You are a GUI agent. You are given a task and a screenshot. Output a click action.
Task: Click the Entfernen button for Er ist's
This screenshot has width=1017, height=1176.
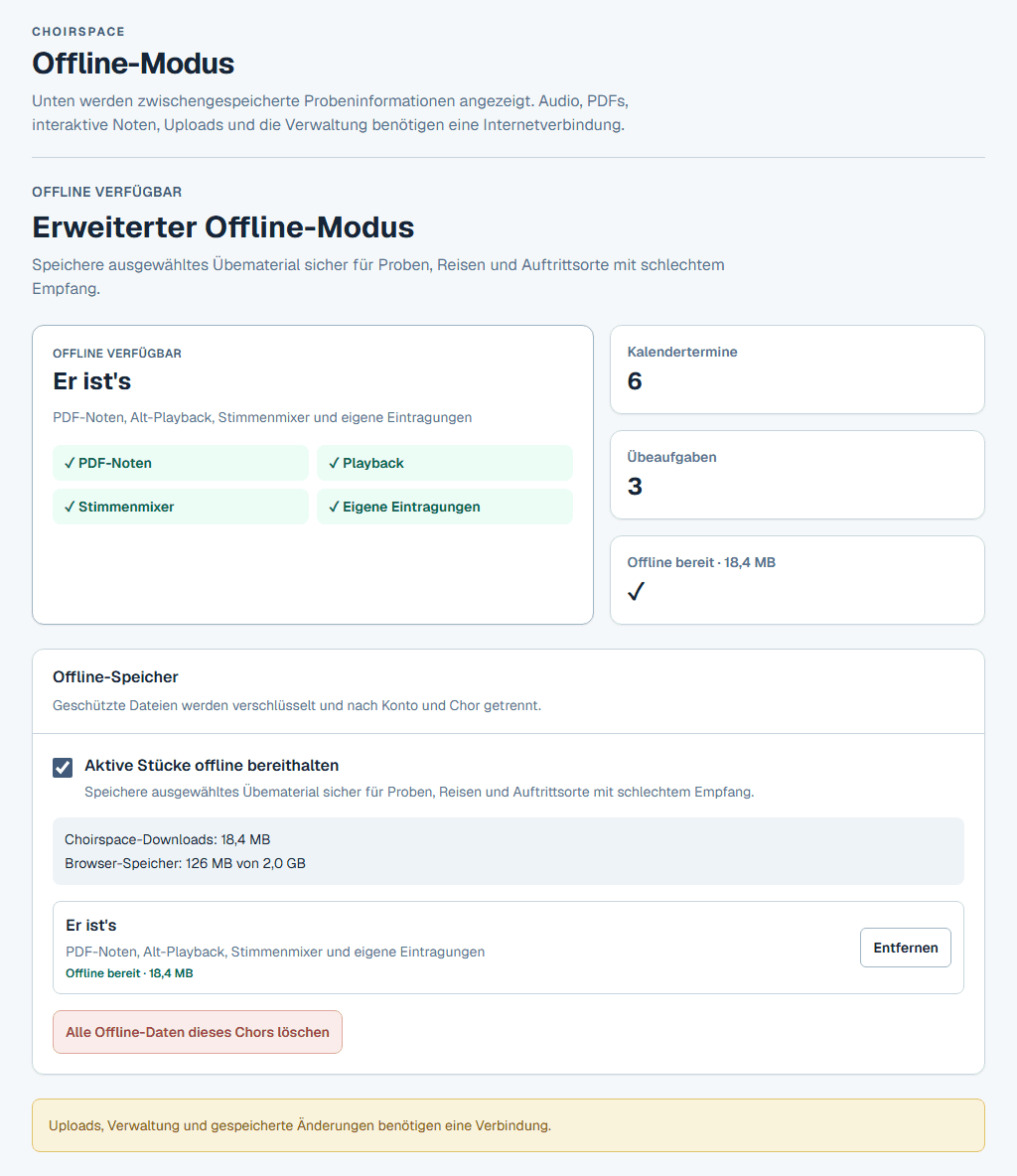point(905,948)
